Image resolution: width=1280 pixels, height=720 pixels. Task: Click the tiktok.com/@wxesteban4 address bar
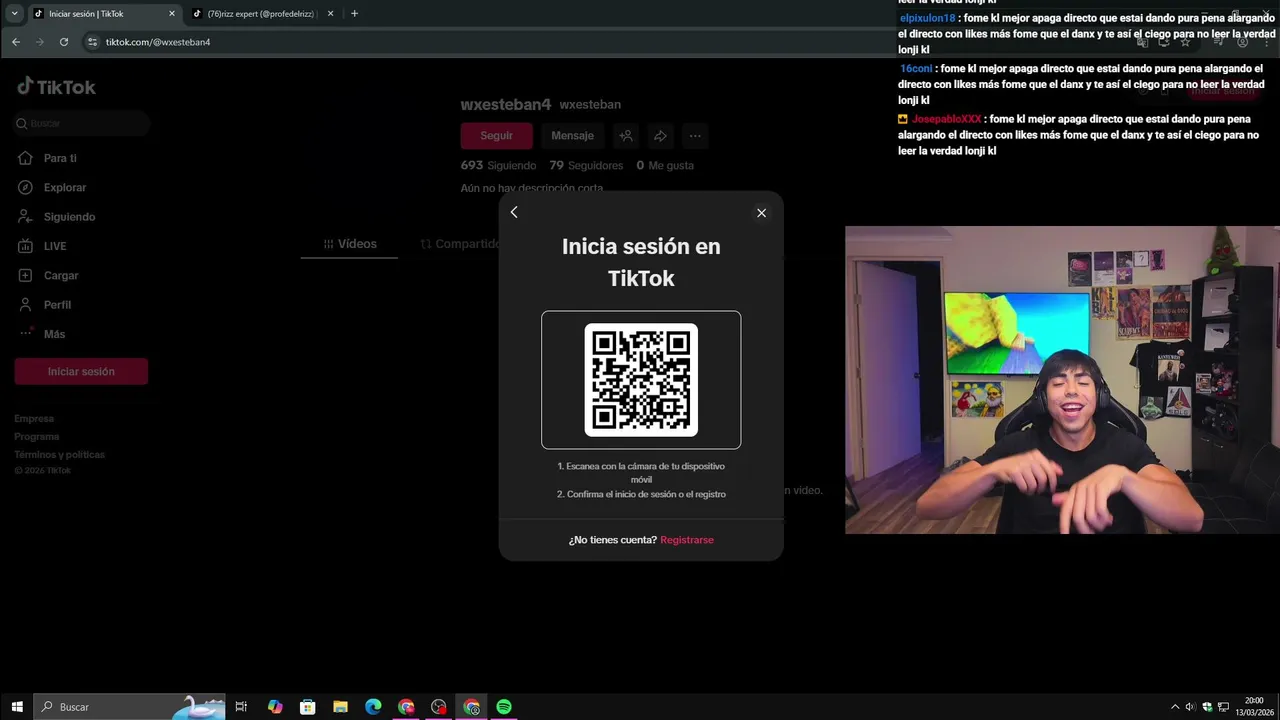(x=158, y=42)
